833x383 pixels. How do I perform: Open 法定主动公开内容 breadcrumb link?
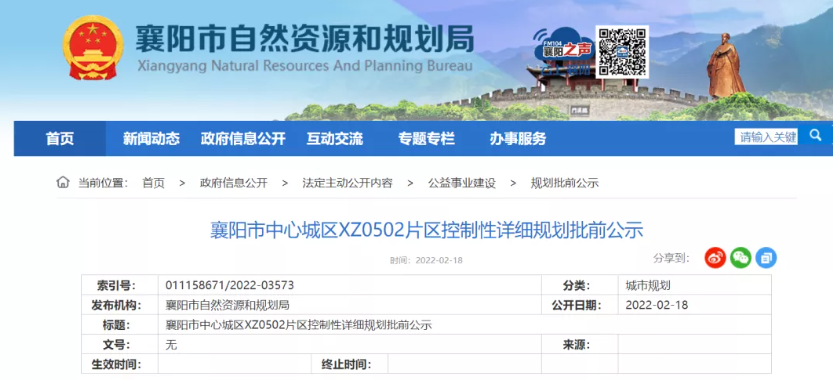click(x=347, y=183)
